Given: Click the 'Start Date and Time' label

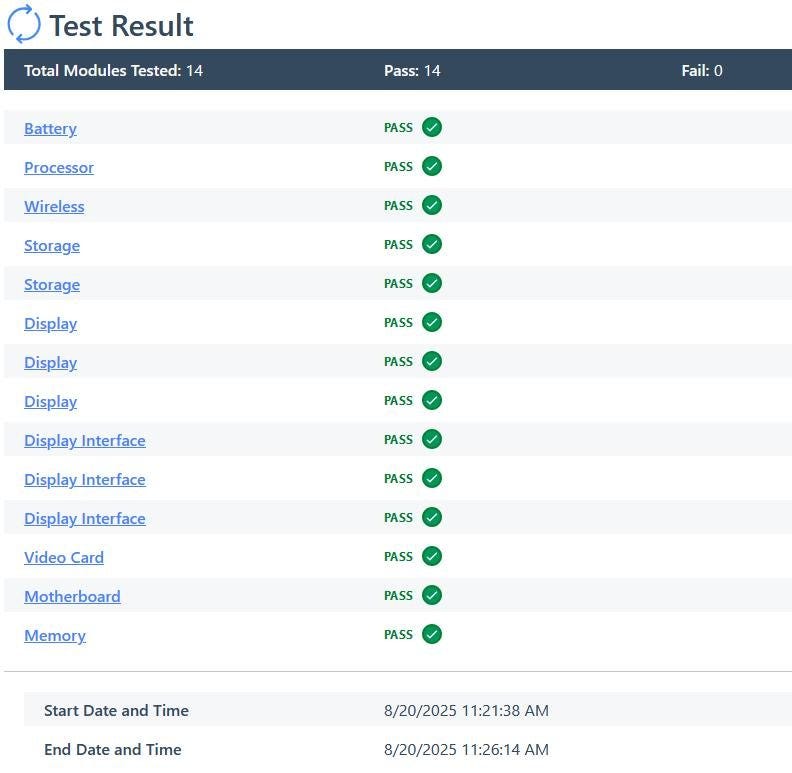Looking at the screenshot, I should point(116,710).
